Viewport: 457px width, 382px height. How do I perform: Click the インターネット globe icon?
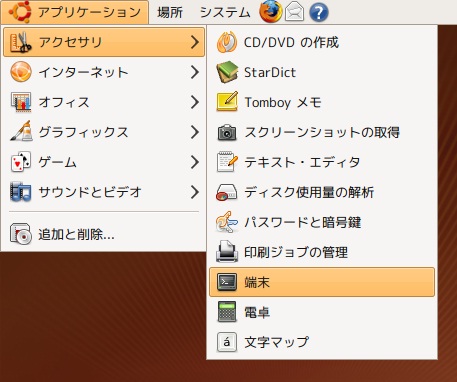(x=21, y=72)
